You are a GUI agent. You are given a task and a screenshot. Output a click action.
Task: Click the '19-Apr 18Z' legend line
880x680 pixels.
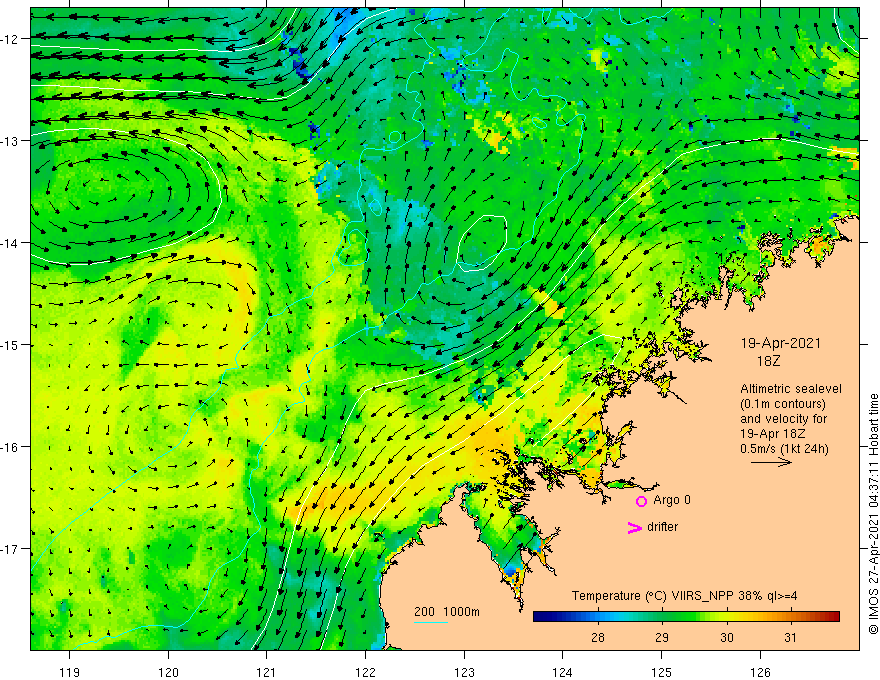click(x=773, y=434)
